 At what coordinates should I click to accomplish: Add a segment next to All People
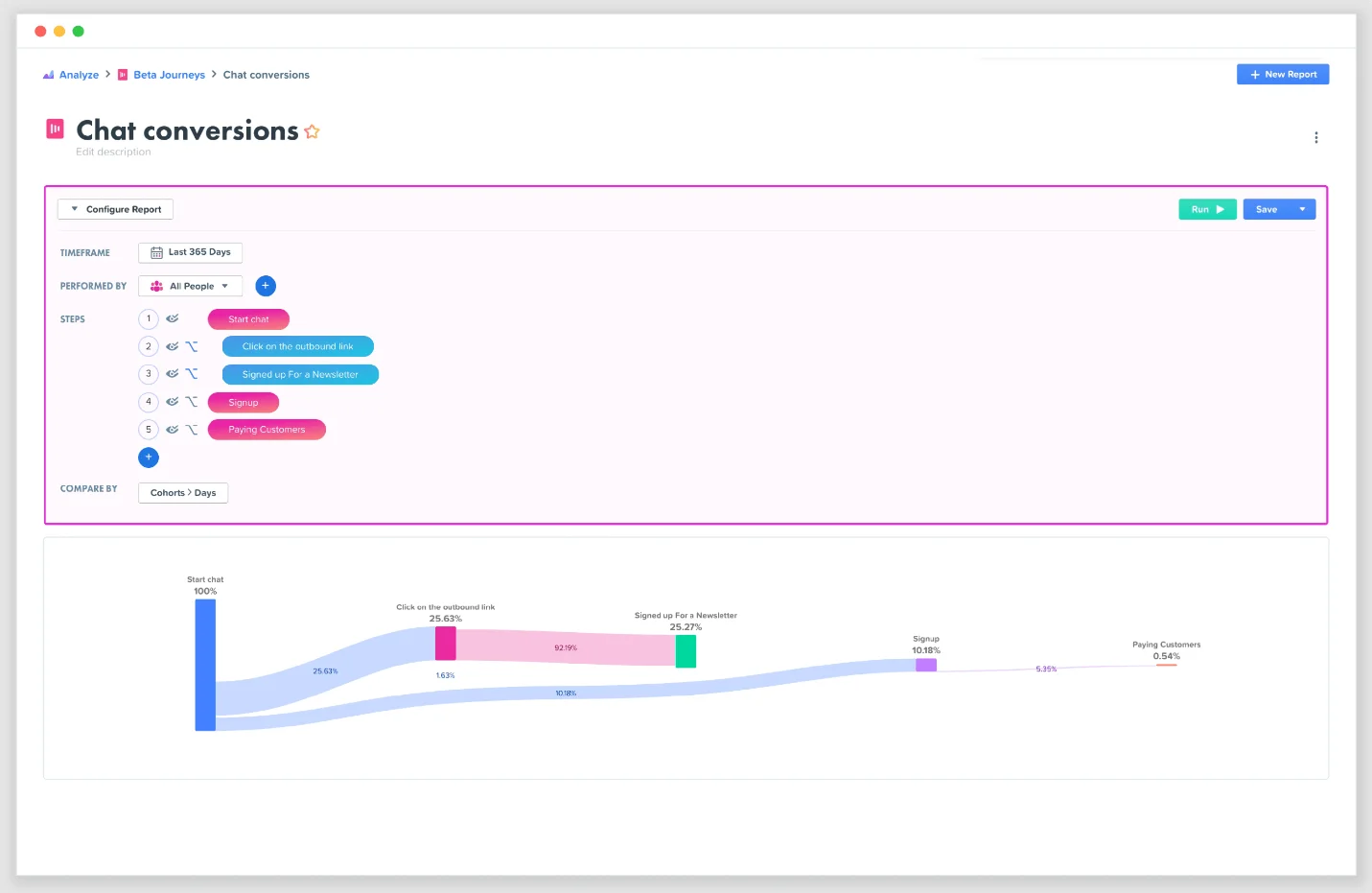[266, 286]
